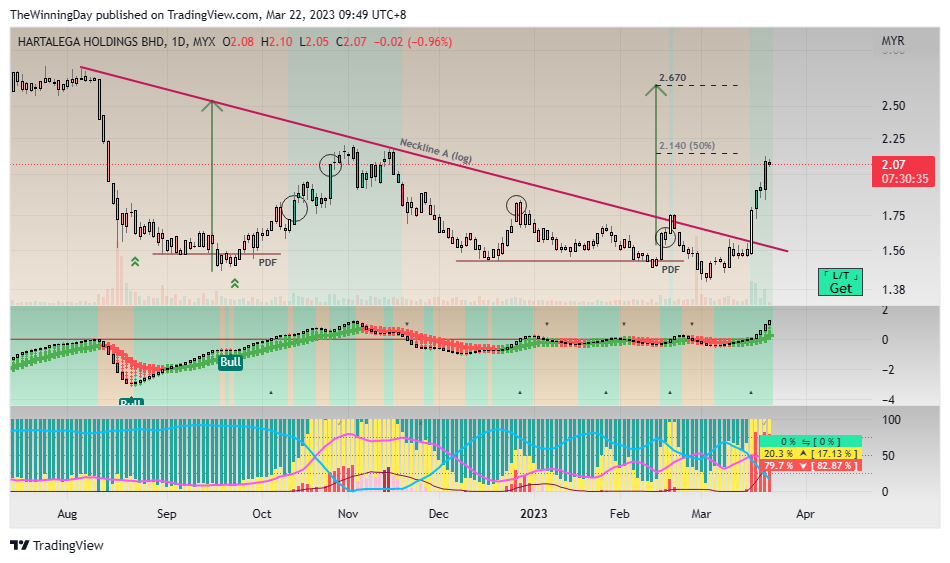Viewport: 950px width, 563px height.
Task: Click the −0.02 (−0.96%) change value
Action: [x=413, y=42]
